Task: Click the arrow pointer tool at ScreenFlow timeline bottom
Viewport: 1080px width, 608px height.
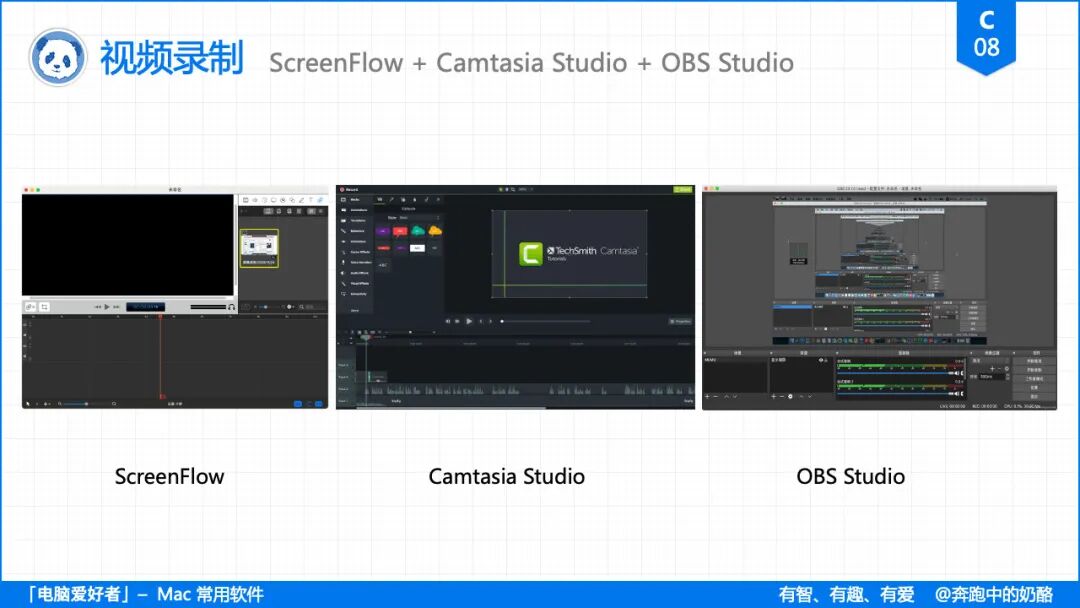Action: pyautogui.click(x=28, y=403)
